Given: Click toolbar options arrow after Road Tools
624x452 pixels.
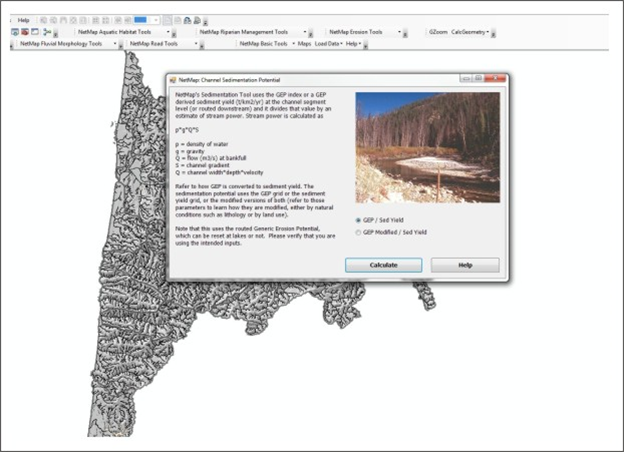Looking at the screenshot, I should pyautogui.click(x=202, y=47).
